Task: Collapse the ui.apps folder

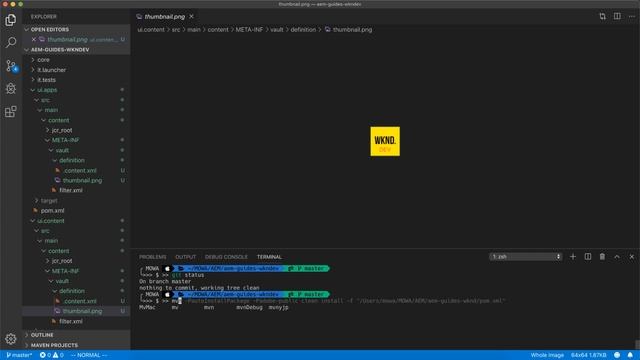Action: (x=47, y=90)
